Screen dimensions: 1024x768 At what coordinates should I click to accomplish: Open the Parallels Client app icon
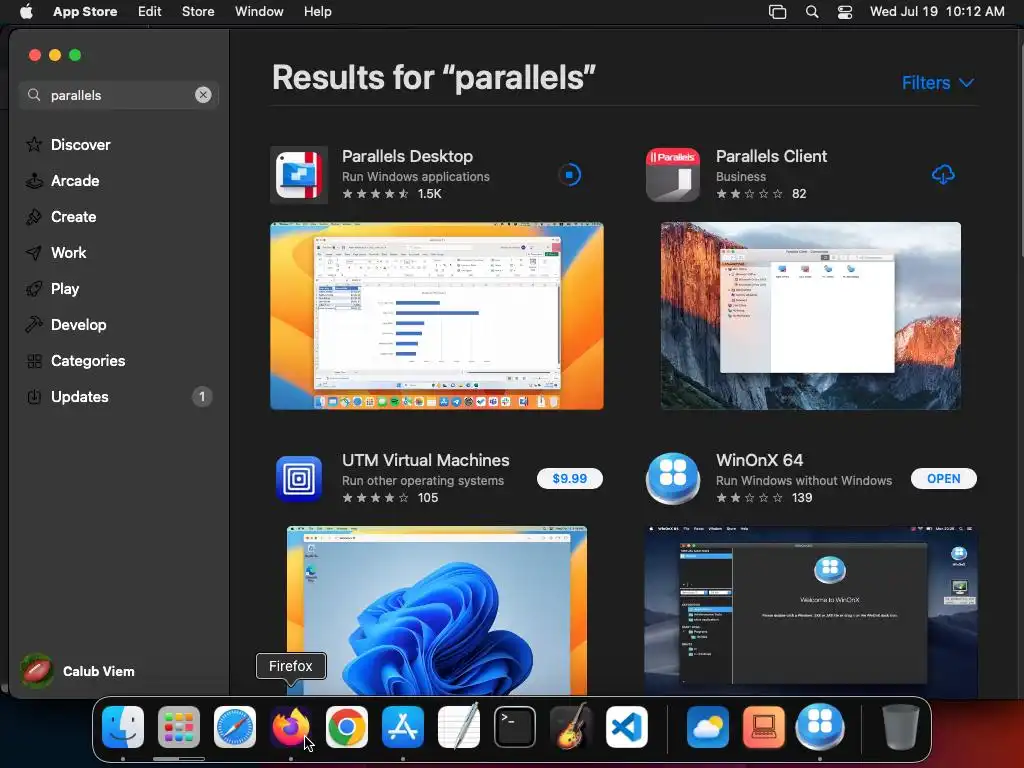(x=673, y=175)
